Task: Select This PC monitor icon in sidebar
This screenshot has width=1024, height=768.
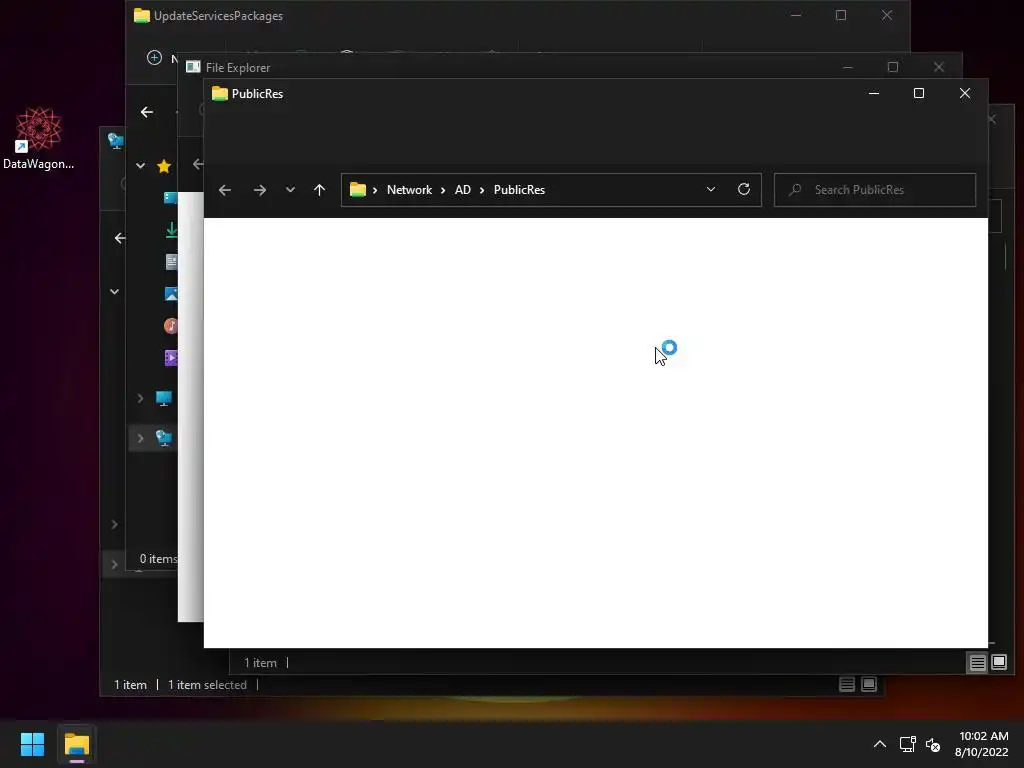Action: click(x=163, y=398)
